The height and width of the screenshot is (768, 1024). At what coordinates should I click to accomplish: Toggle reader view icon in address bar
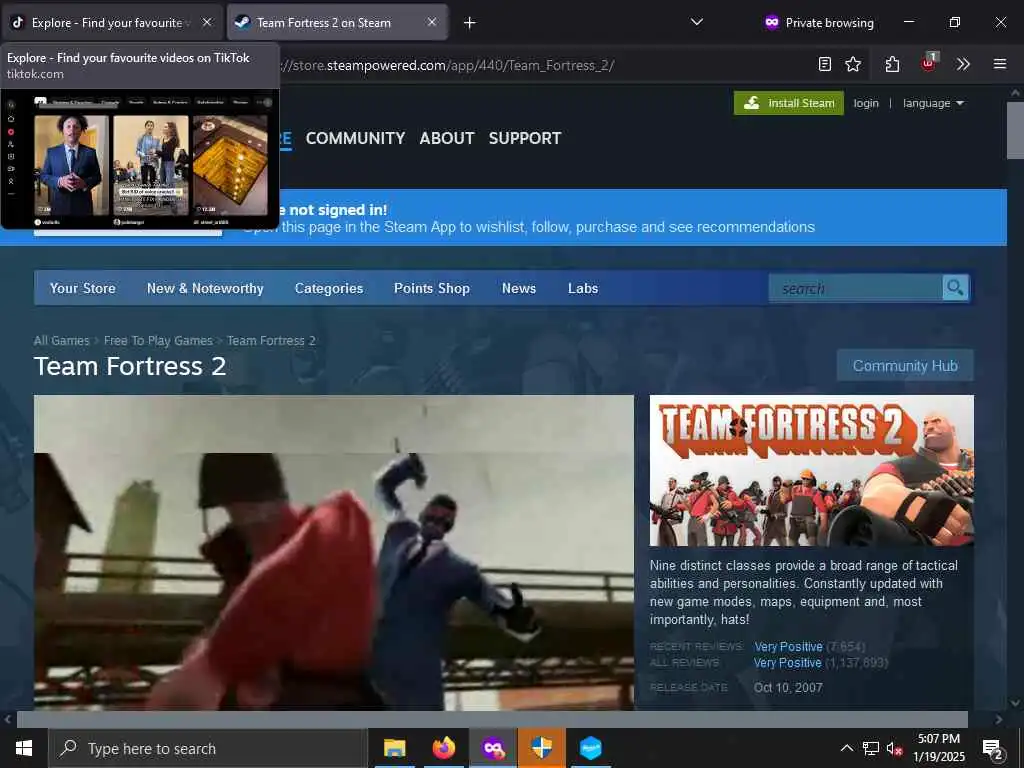(825, 64)
